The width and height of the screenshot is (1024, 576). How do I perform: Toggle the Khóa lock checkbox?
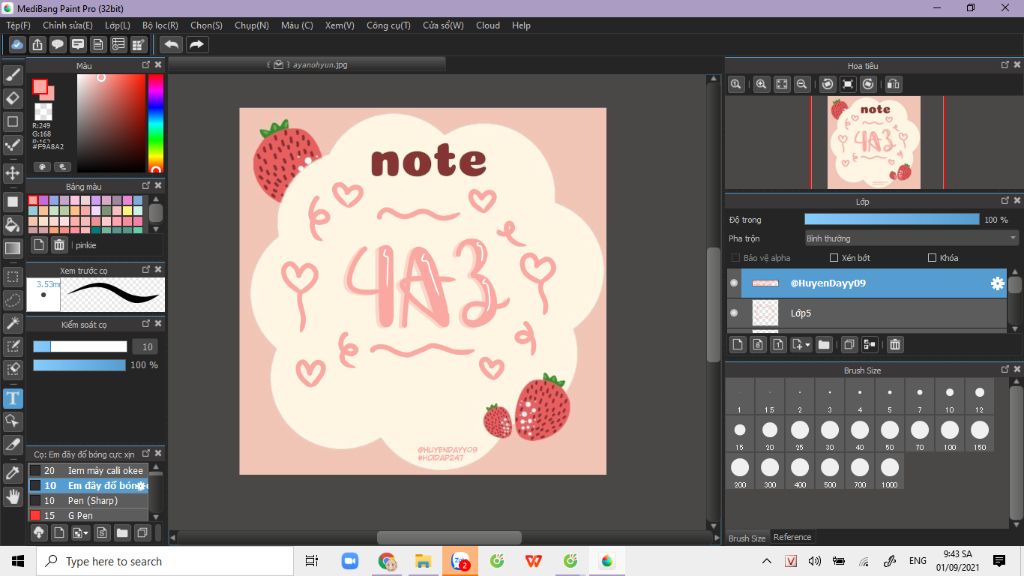coord(932,258)
